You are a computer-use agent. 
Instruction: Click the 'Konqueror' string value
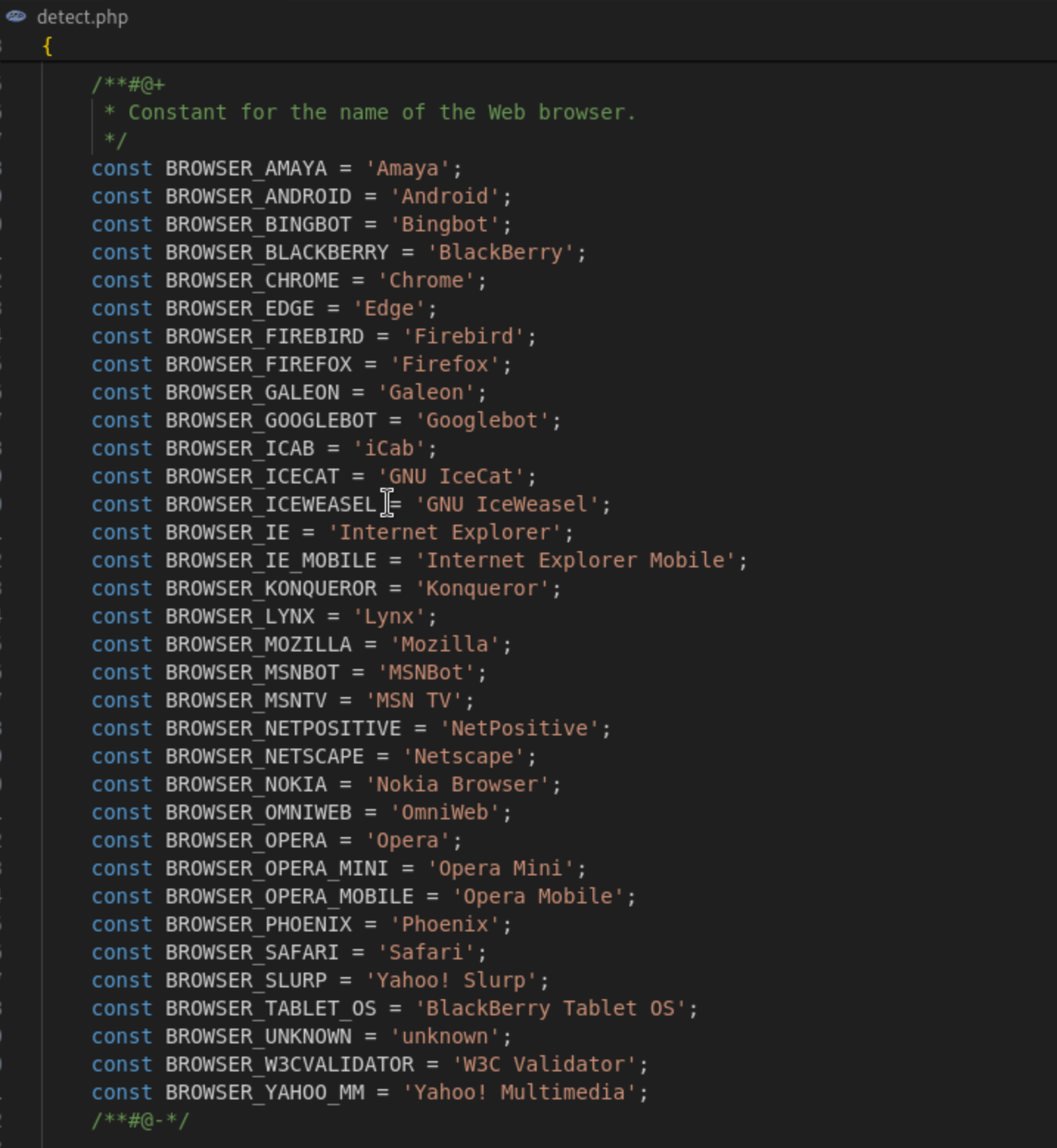(x=482, y=589)
